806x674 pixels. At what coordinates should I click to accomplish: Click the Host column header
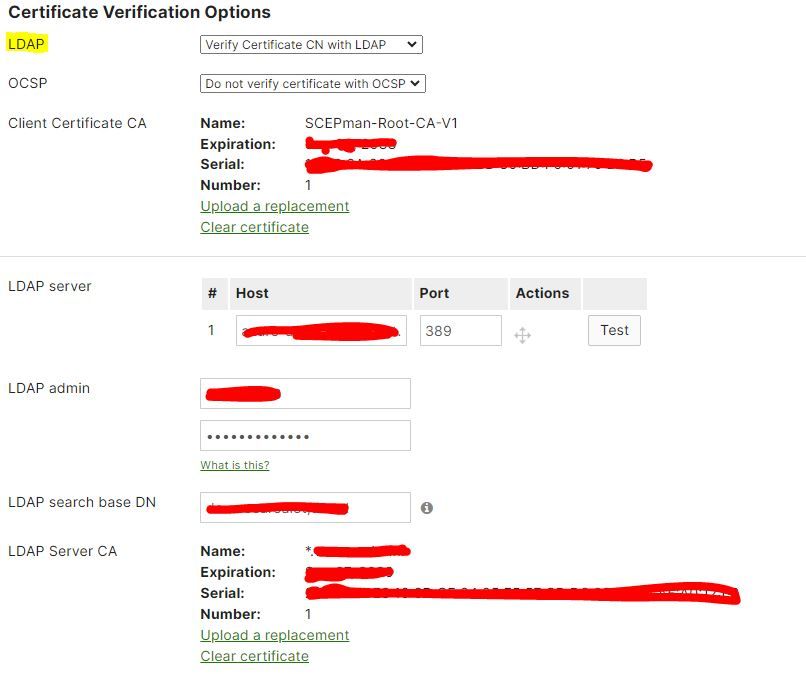(x=252, y=293)
